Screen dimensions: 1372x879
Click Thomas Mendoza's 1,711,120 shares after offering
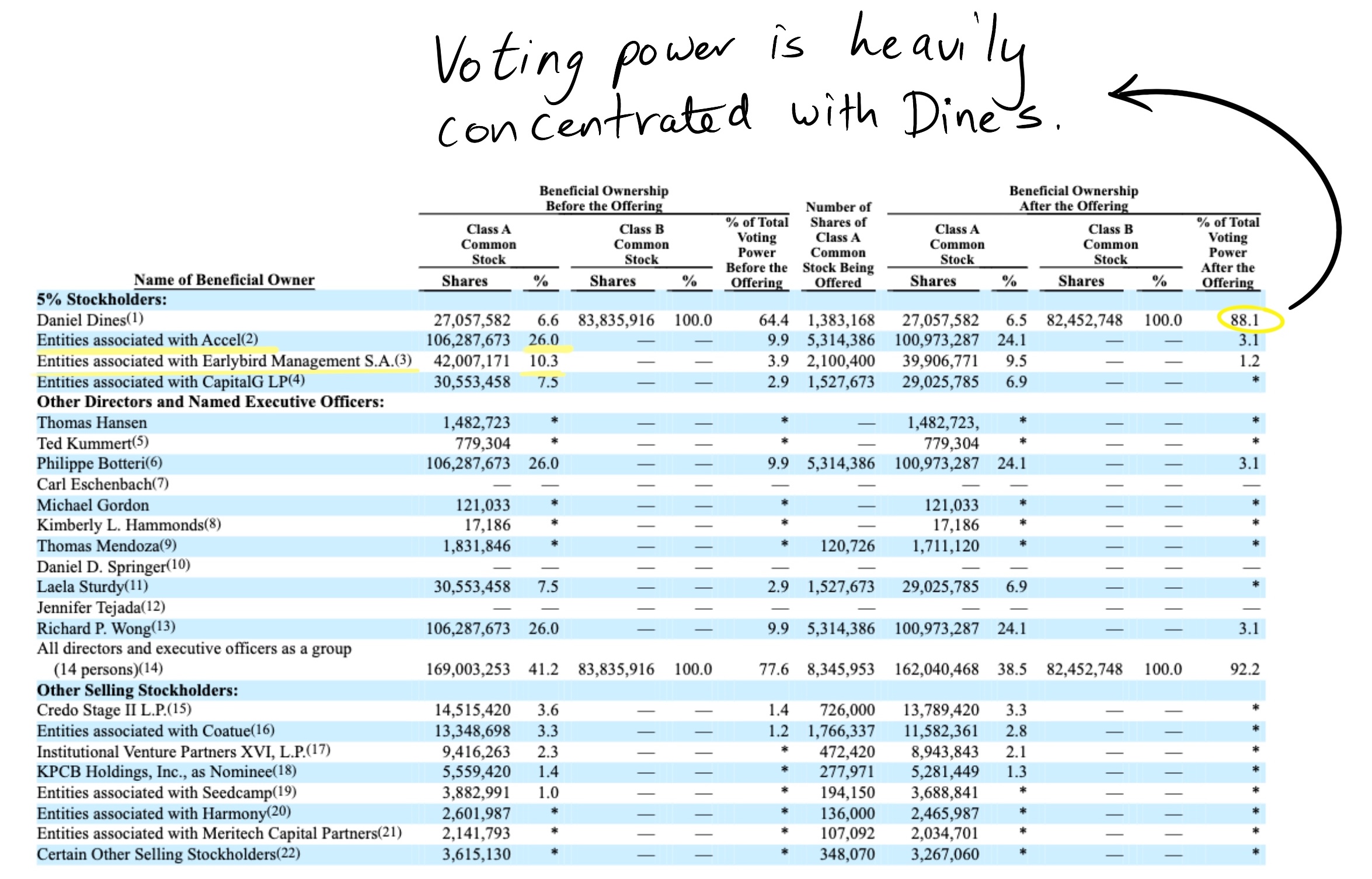pos(945,546)
